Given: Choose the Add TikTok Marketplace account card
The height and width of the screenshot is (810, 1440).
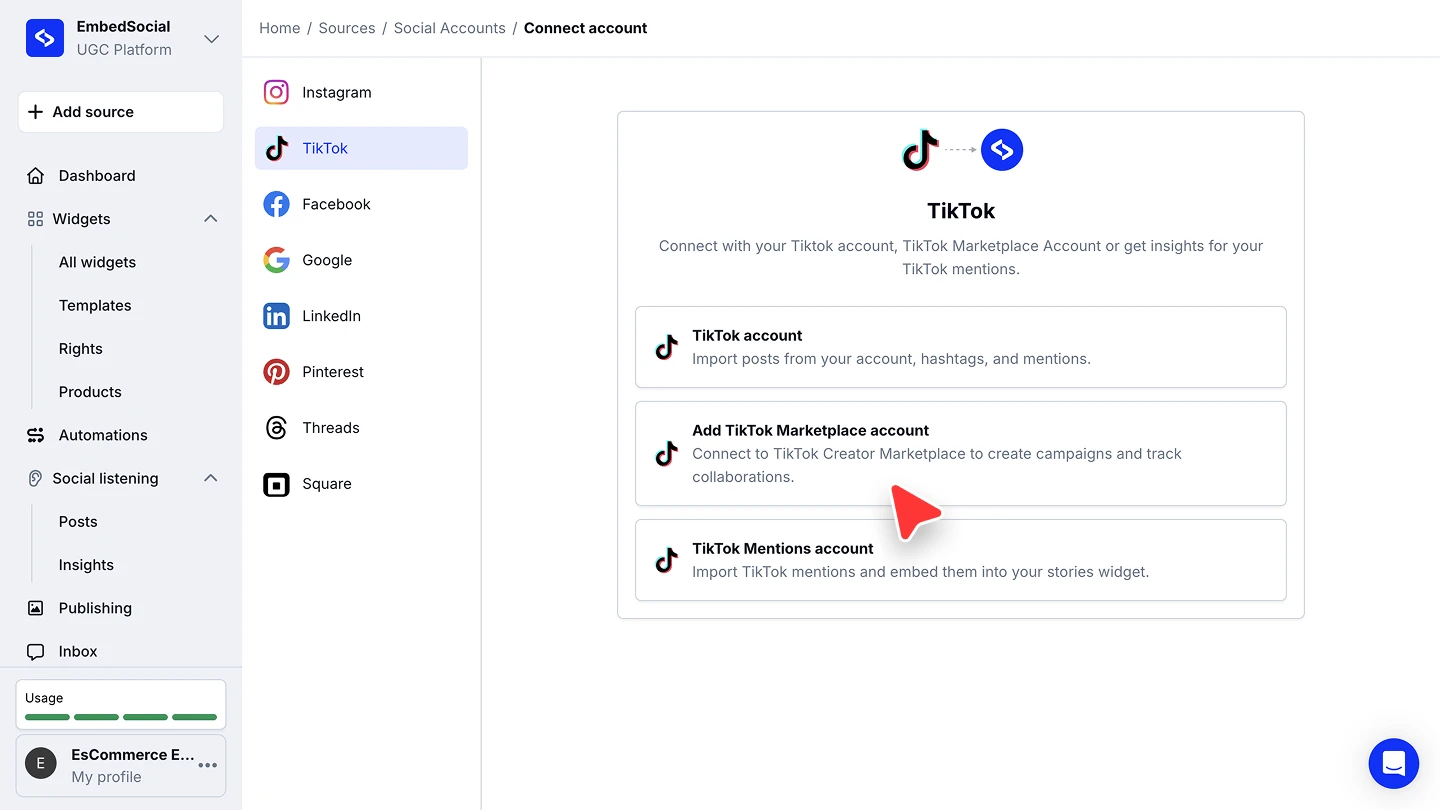Looking at the screenshot, I should [x=961, y=454].
